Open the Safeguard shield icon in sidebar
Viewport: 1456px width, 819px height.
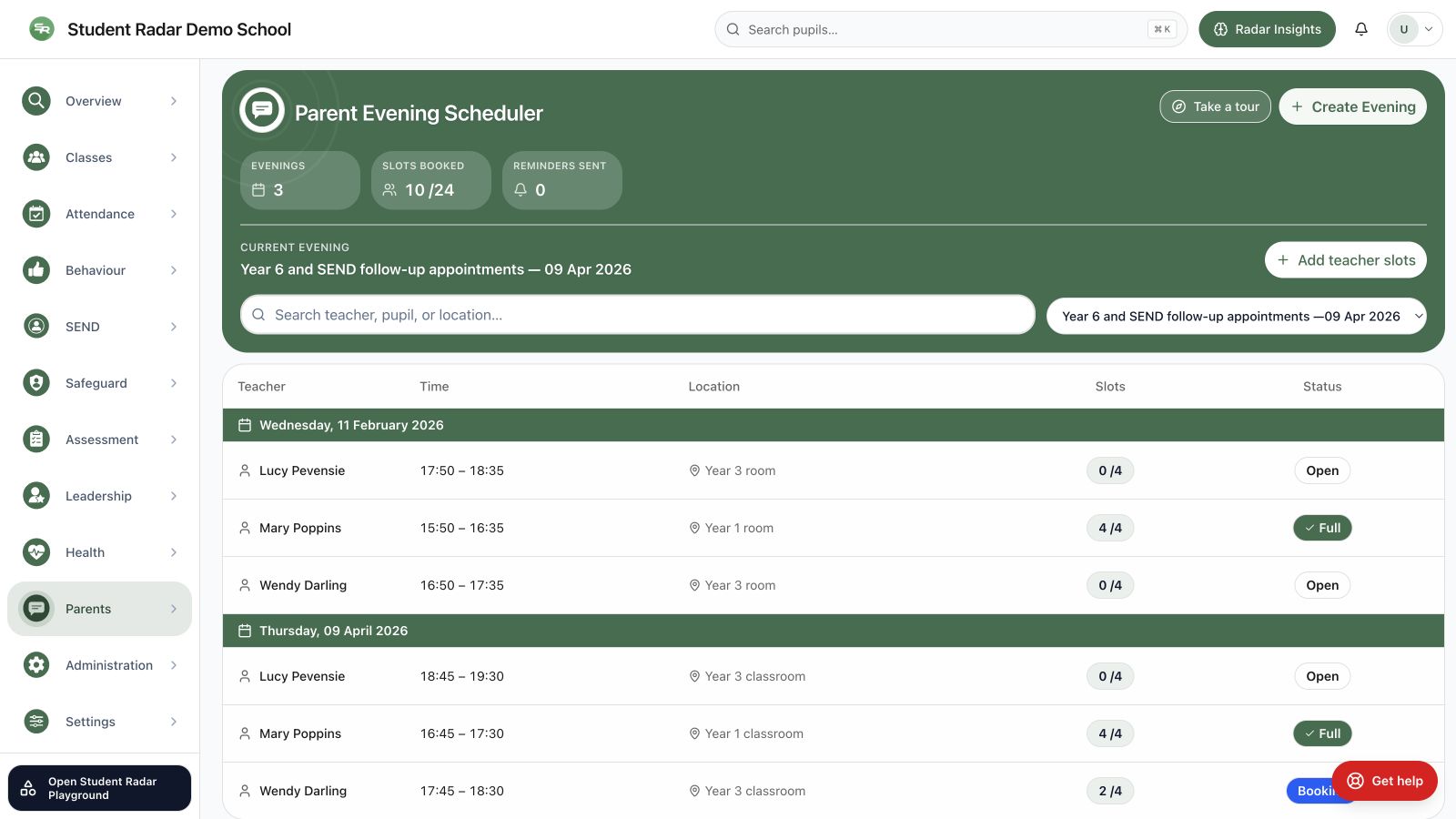click(x=36, y=383)
